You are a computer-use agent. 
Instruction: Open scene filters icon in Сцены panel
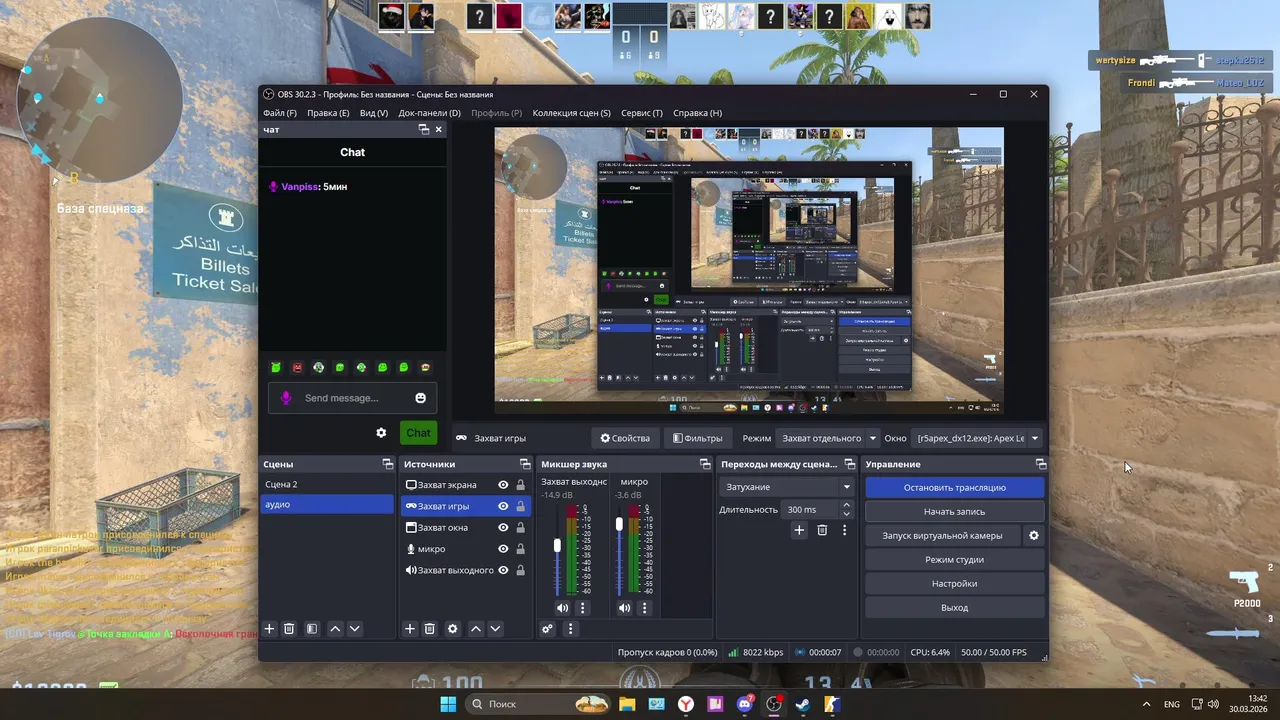pos(312,629)
